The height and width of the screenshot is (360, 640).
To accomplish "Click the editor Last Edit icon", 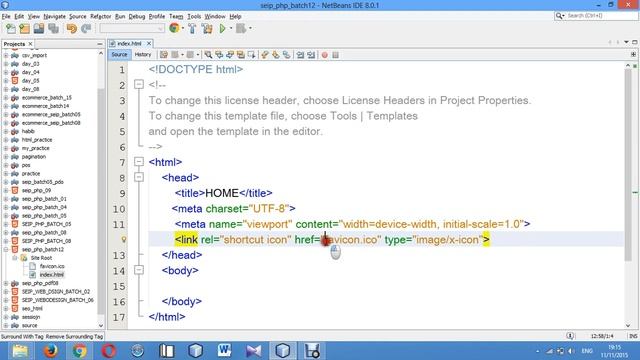I will [x=164, y=55].
